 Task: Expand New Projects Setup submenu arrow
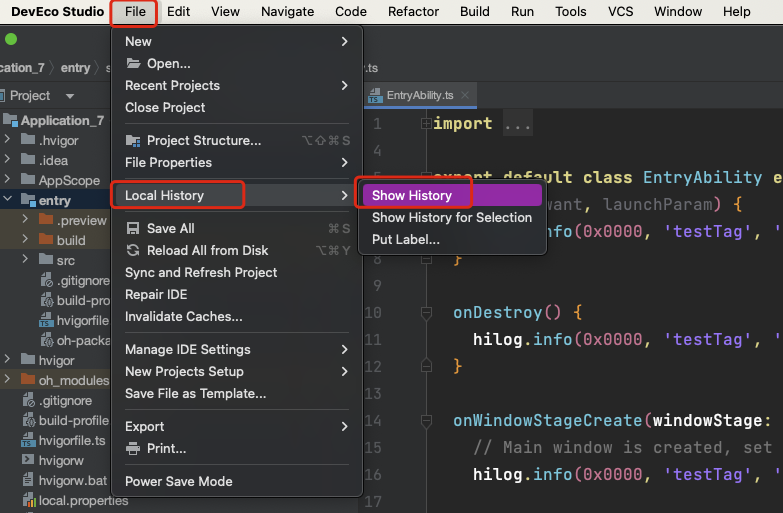[x=344, y=371]
